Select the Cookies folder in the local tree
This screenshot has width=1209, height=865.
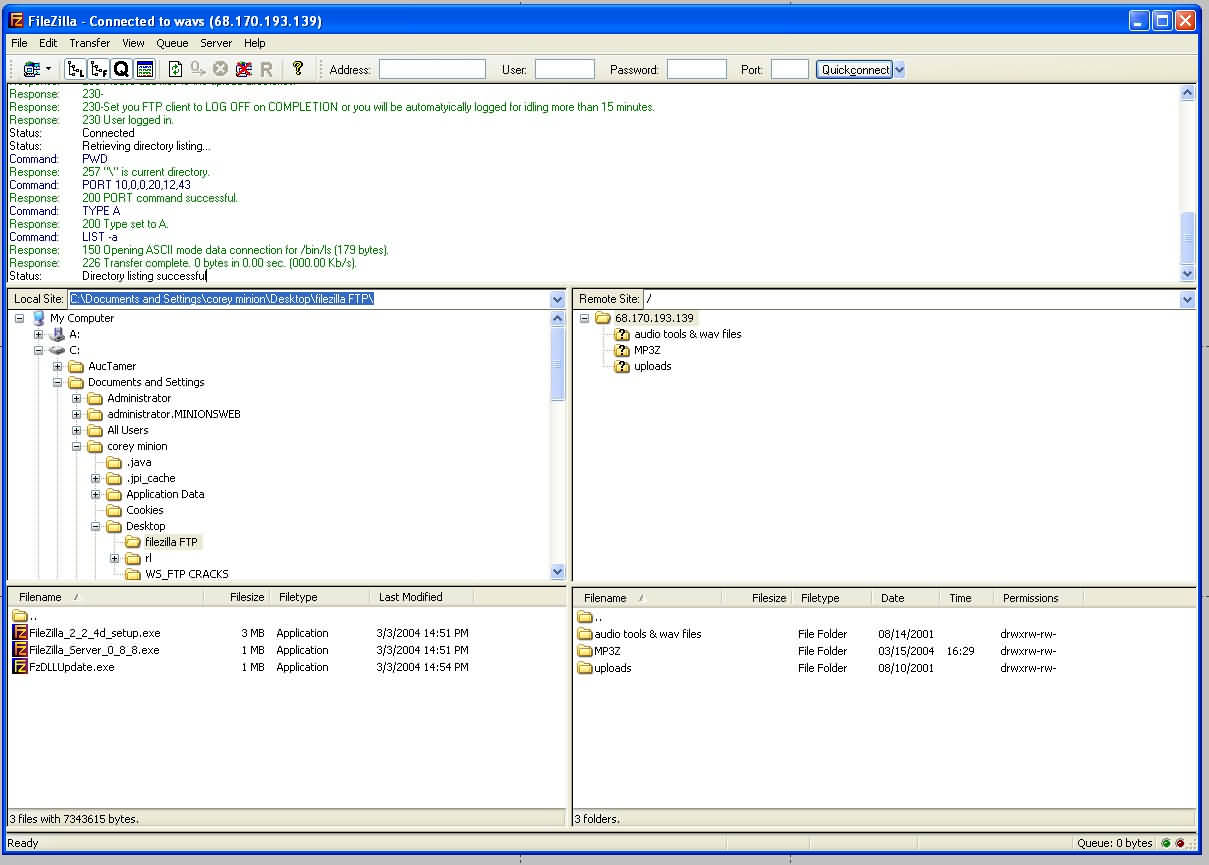145,510
